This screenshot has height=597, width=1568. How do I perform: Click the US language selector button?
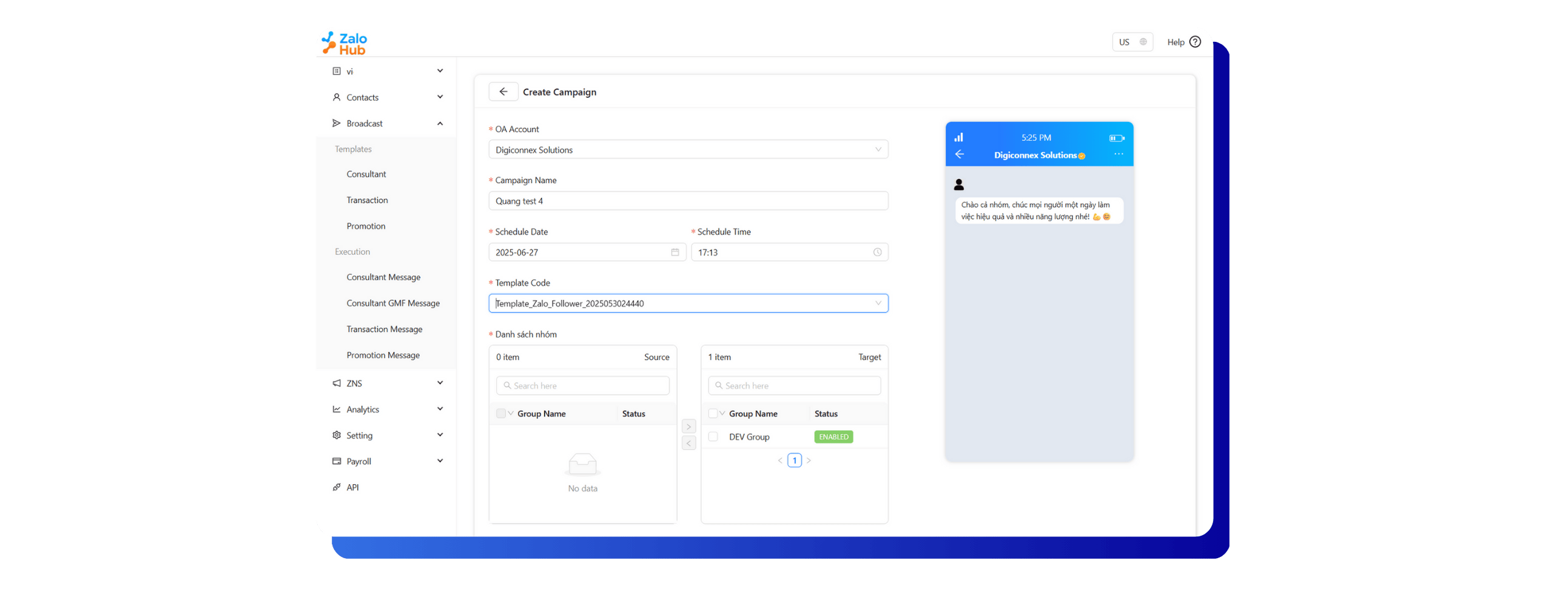[1132, 42]
